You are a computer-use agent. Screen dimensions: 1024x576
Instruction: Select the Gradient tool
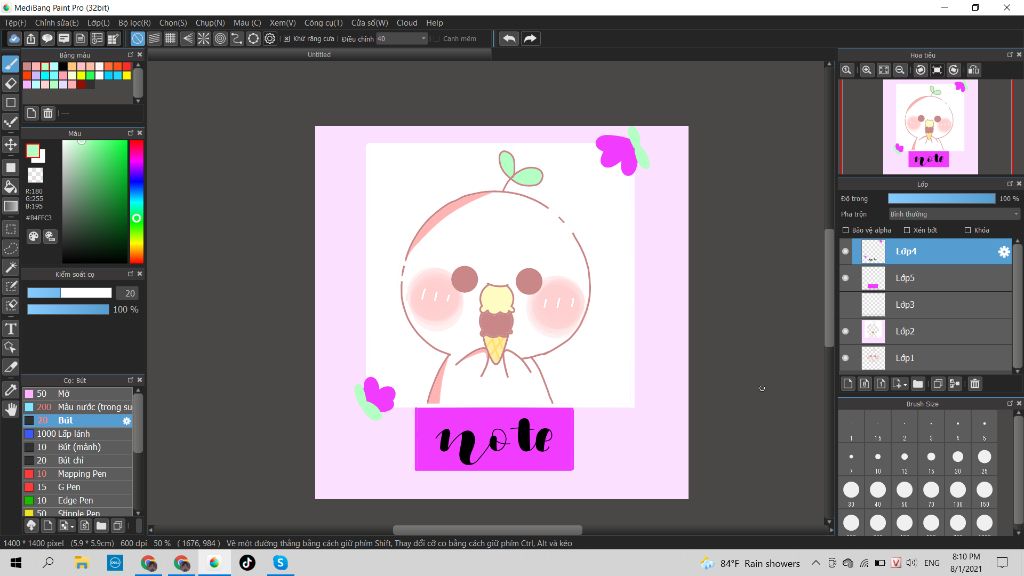coord(10,206)
